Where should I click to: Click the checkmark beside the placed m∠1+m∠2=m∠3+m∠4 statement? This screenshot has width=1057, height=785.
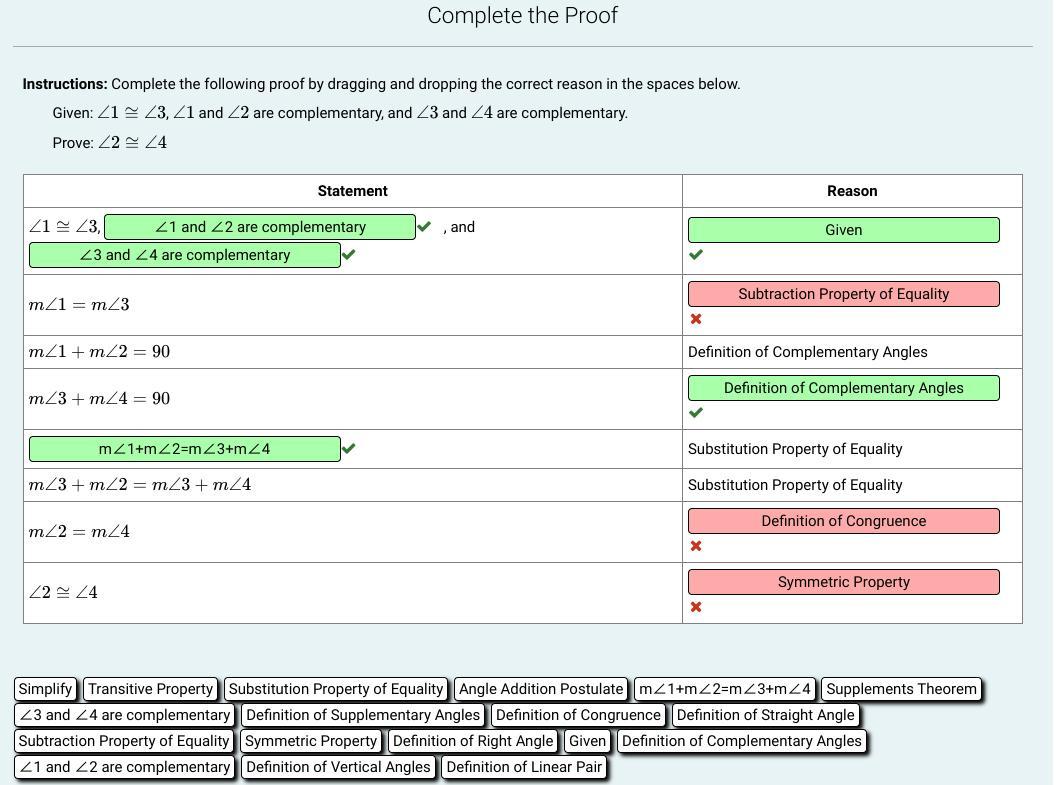point(348,449)
